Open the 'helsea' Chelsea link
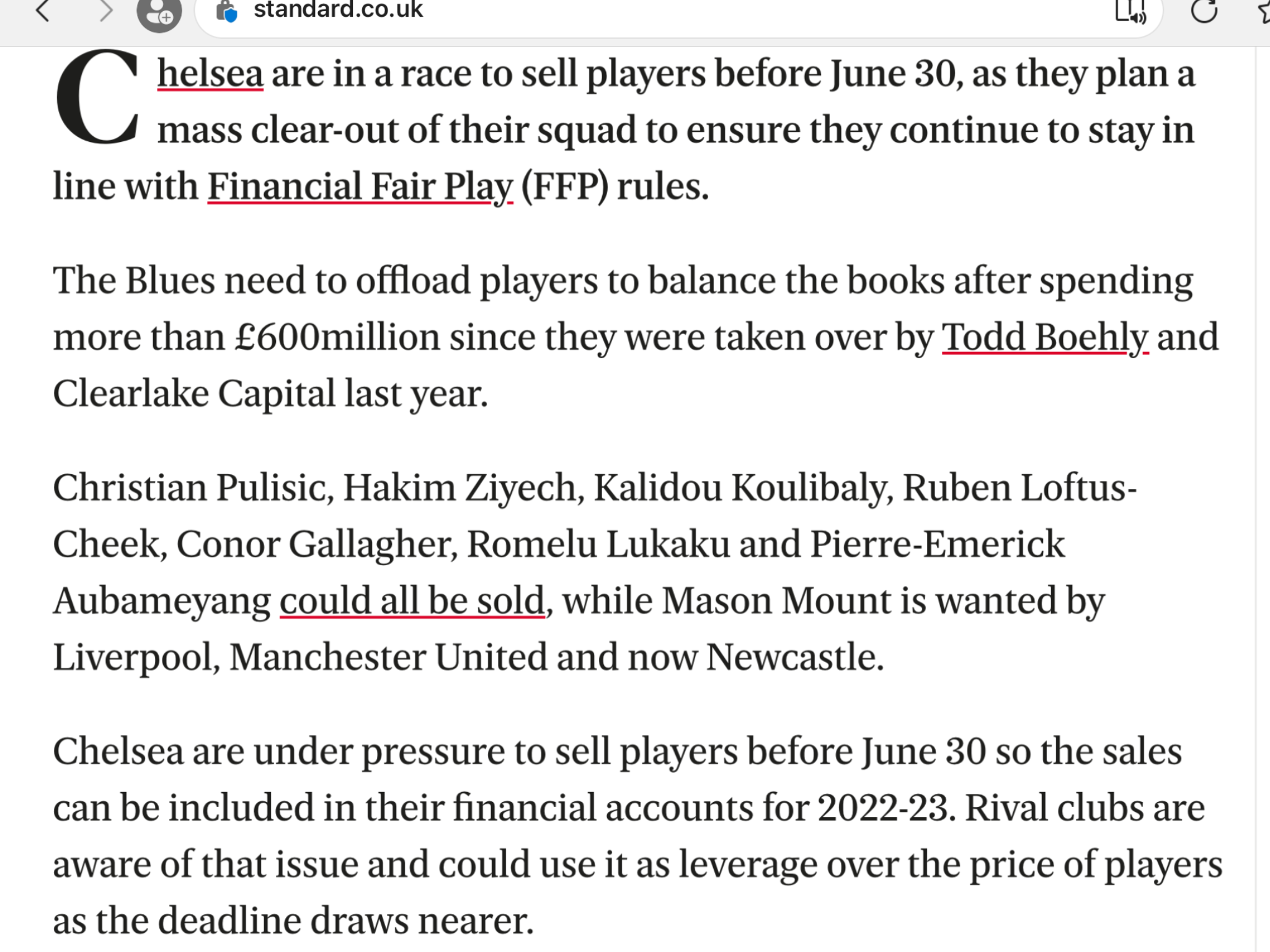This screenshot has width=1270, height=952. pos(210,74)
